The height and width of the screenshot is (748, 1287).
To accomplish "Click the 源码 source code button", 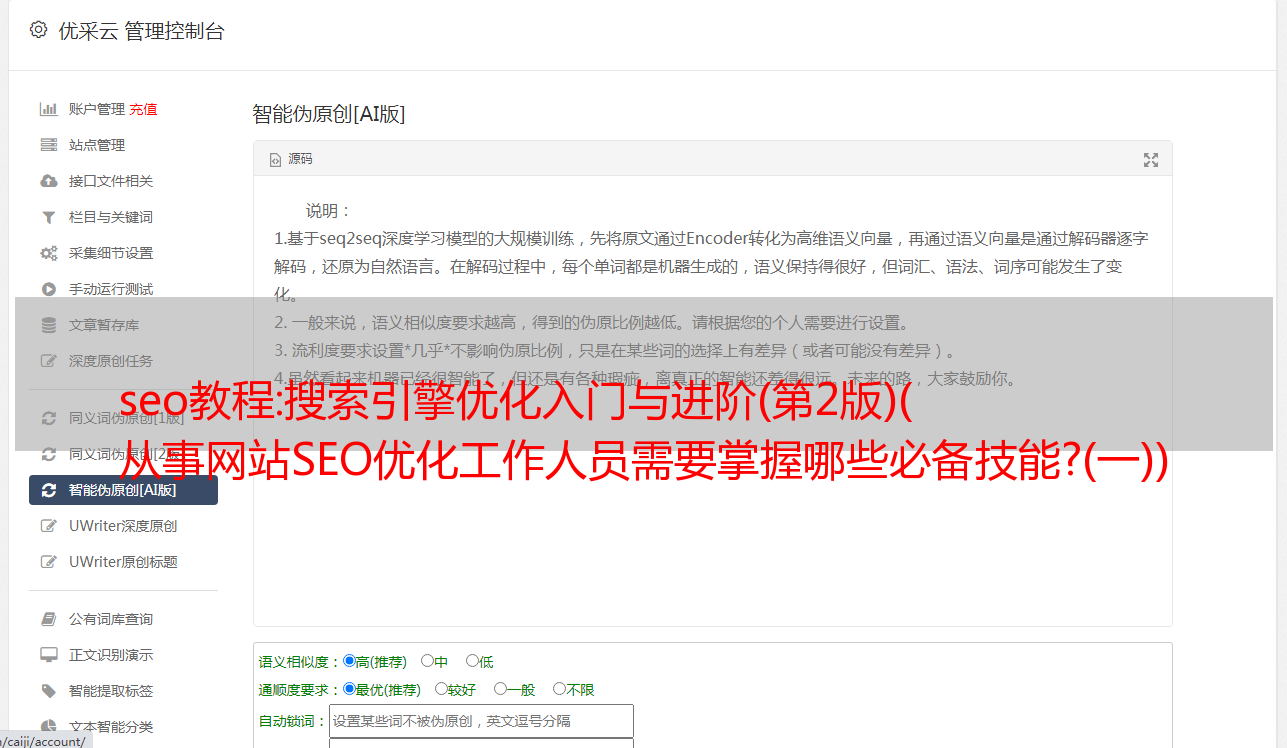I will pos(291,159).
